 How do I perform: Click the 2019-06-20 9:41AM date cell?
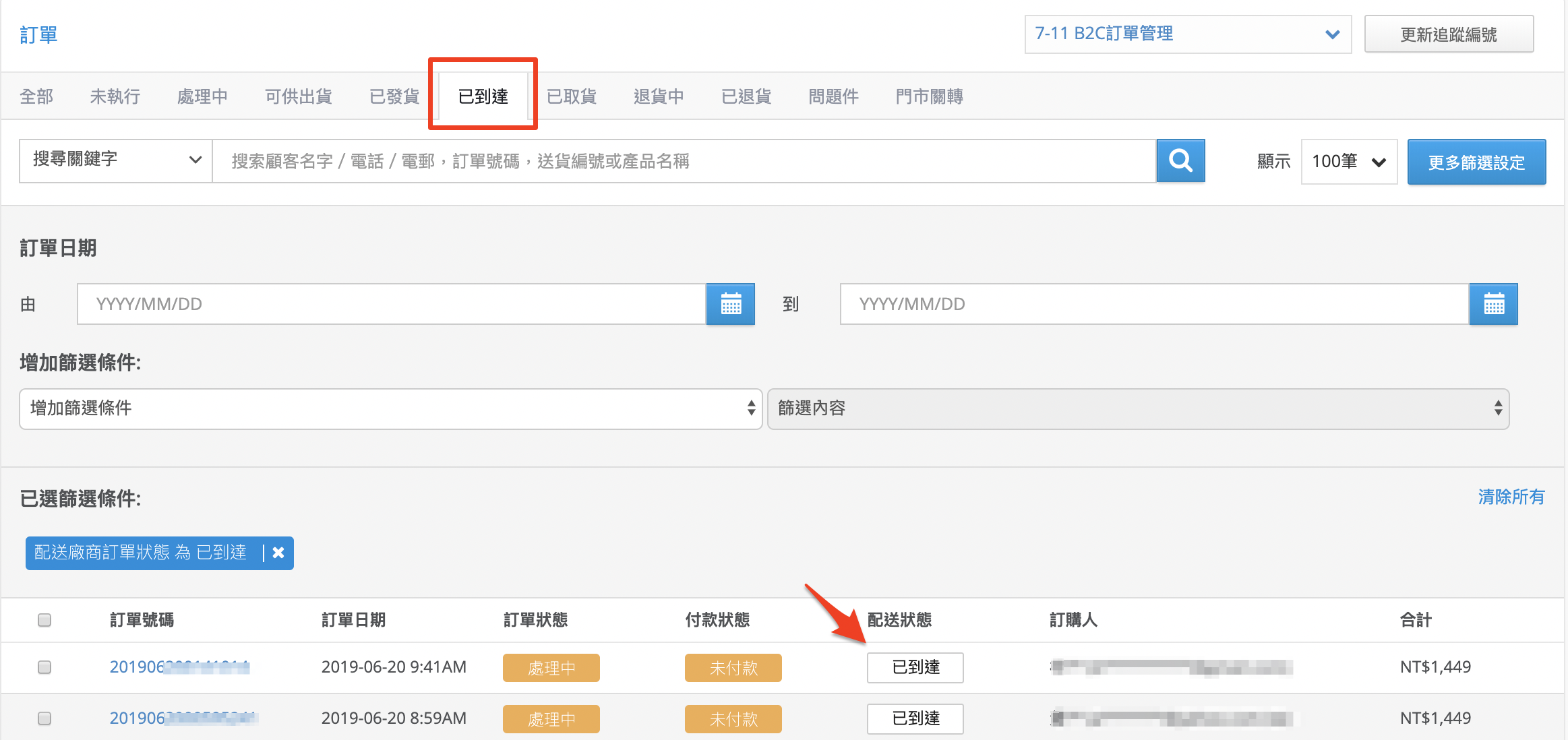tap(394, 667)
